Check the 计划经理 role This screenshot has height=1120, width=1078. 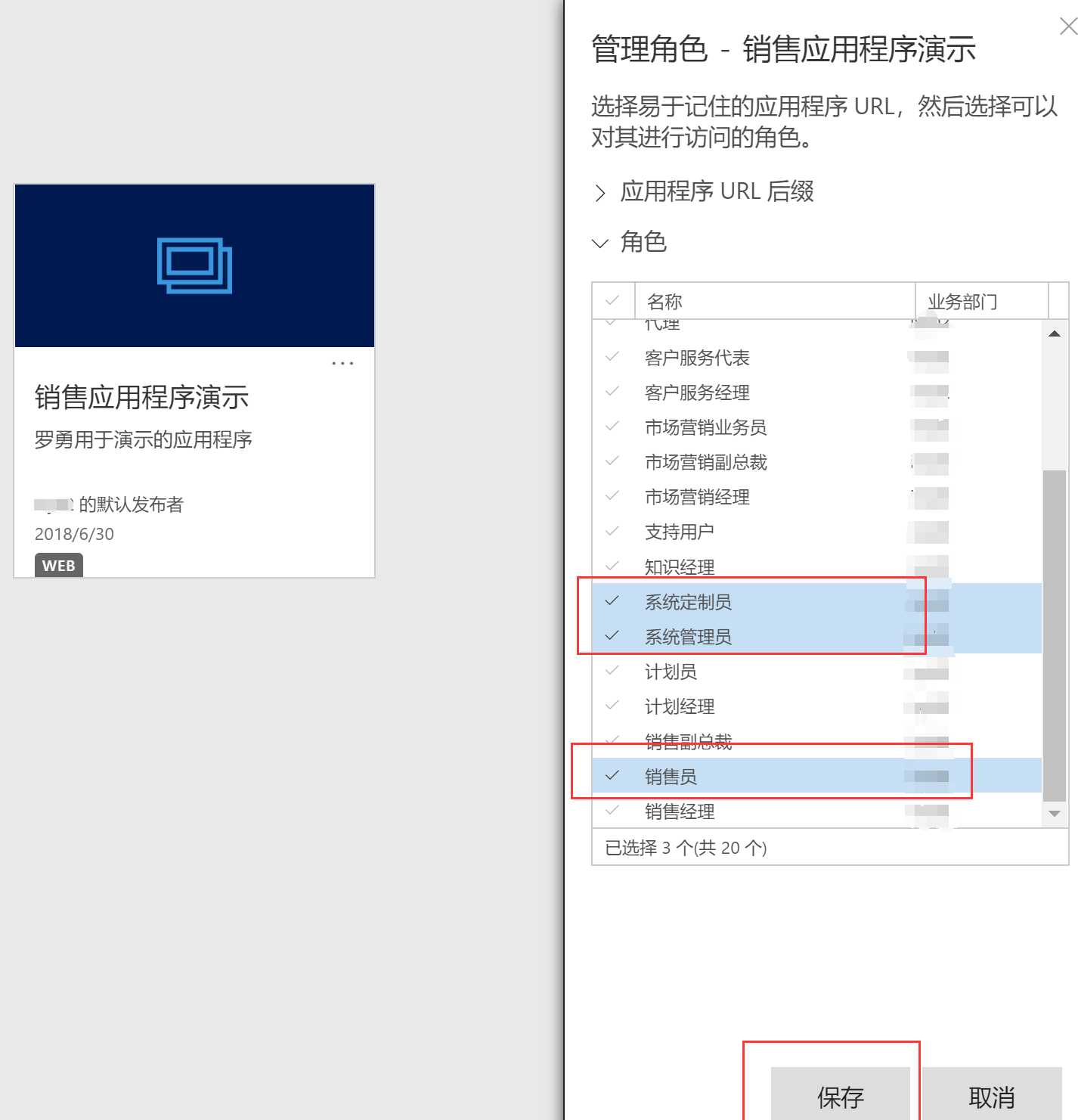[x=612, y=706]
